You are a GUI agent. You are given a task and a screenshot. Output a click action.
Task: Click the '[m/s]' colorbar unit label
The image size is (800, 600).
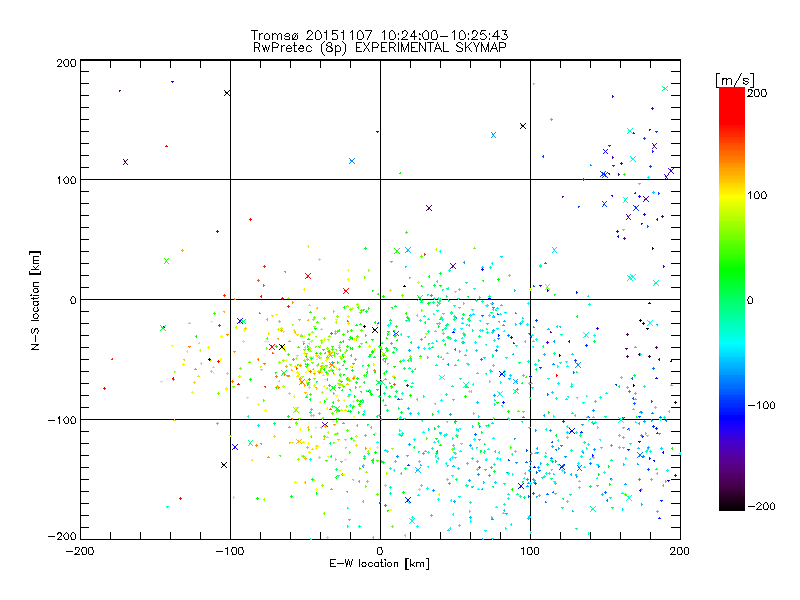[x=735, y=80]
